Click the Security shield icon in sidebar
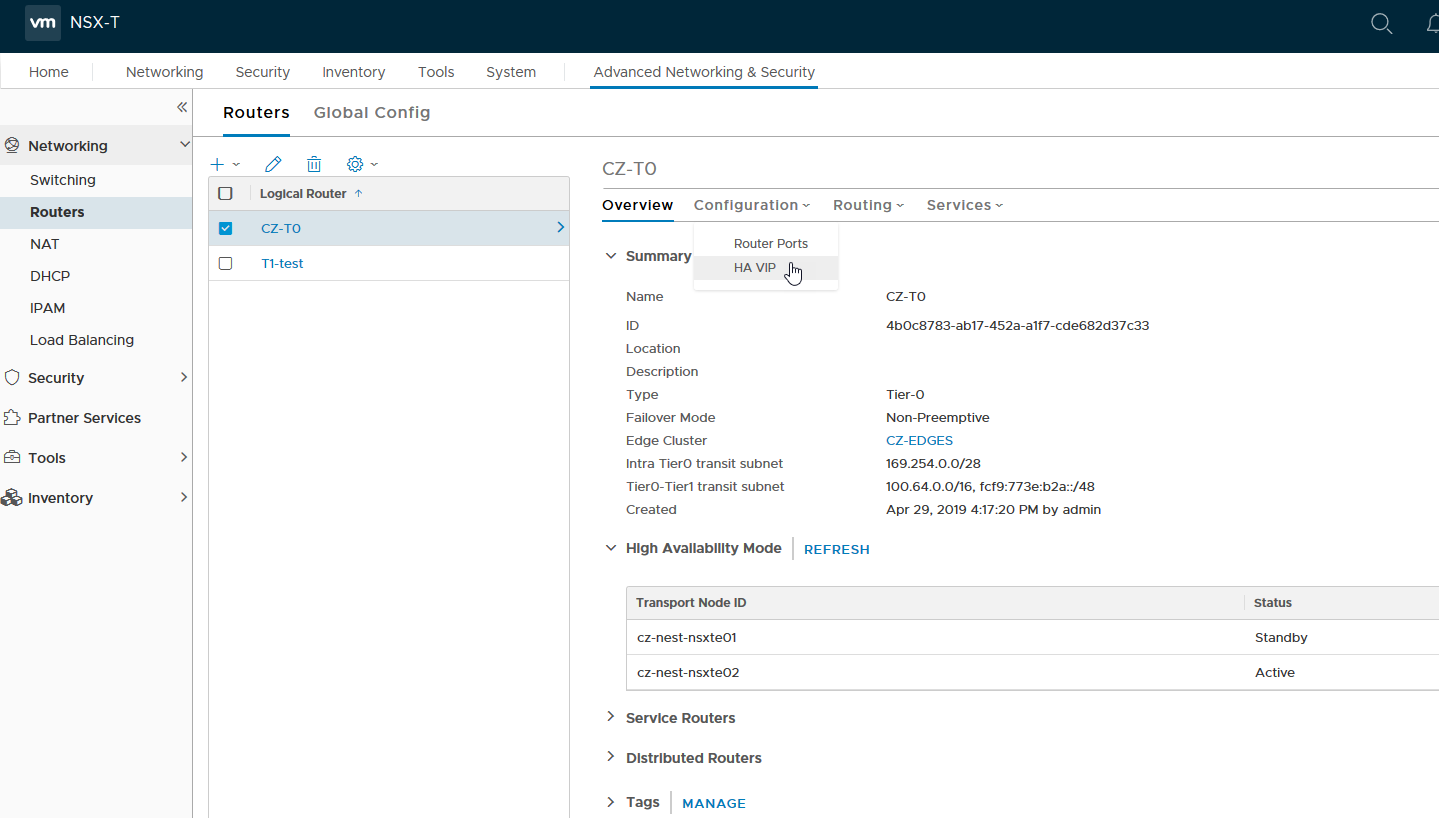The height and width of the screenshot is (818, 1439). (x=12, y=378)
